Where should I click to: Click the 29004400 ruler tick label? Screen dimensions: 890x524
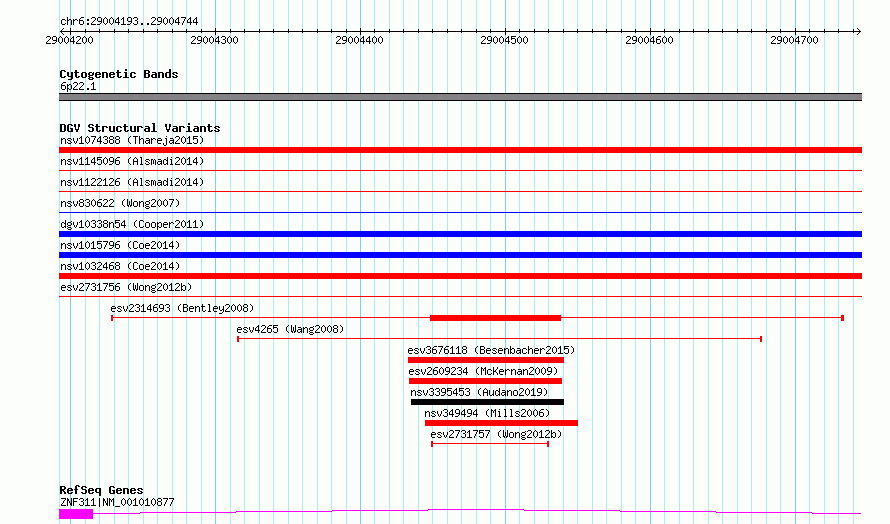click(359, 40)
